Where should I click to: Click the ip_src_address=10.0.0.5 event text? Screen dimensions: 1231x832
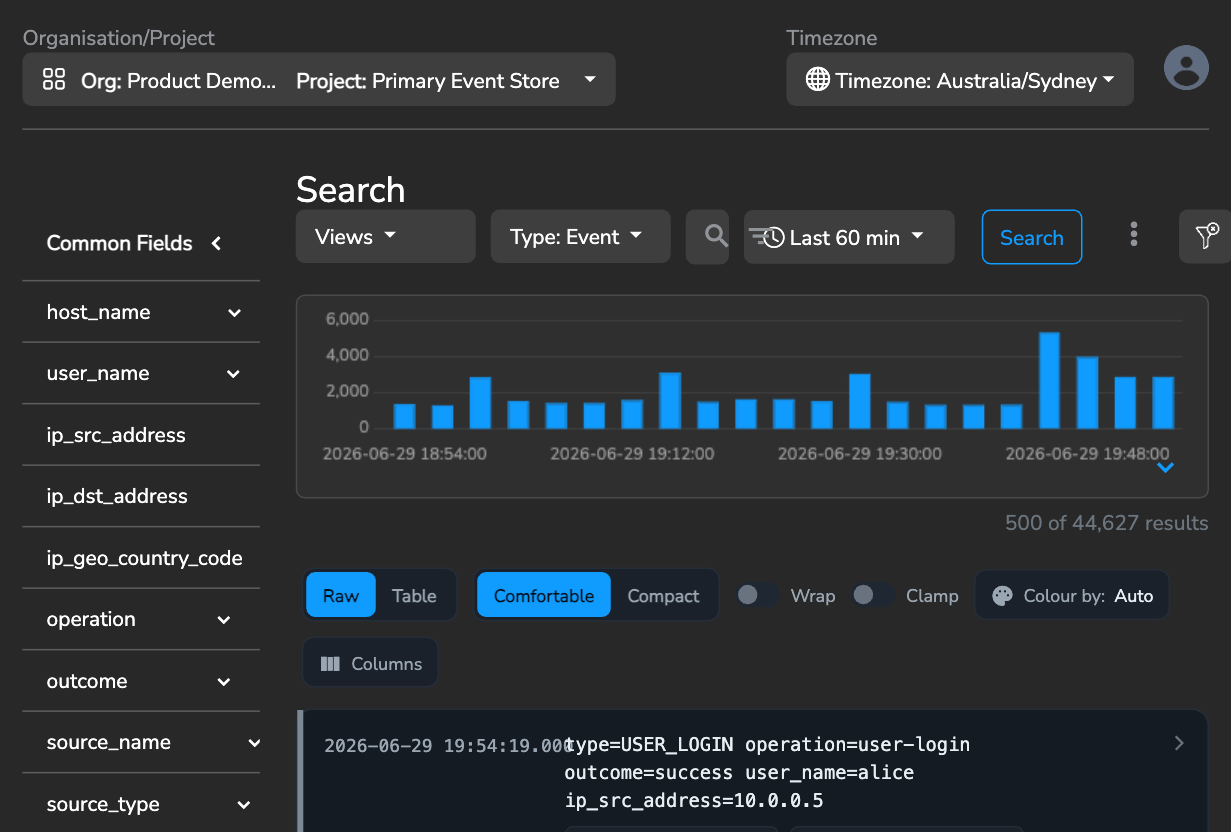click(694, 802)
